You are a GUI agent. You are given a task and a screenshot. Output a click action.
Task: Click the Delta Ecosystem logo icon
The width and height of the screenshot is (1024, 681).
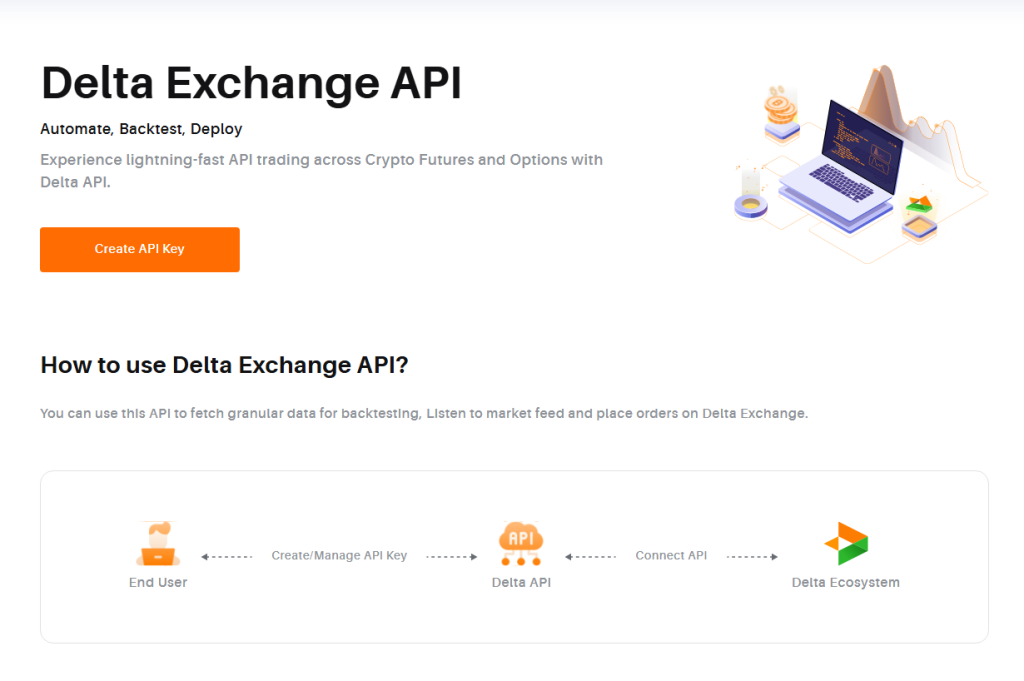coord(846,544)
